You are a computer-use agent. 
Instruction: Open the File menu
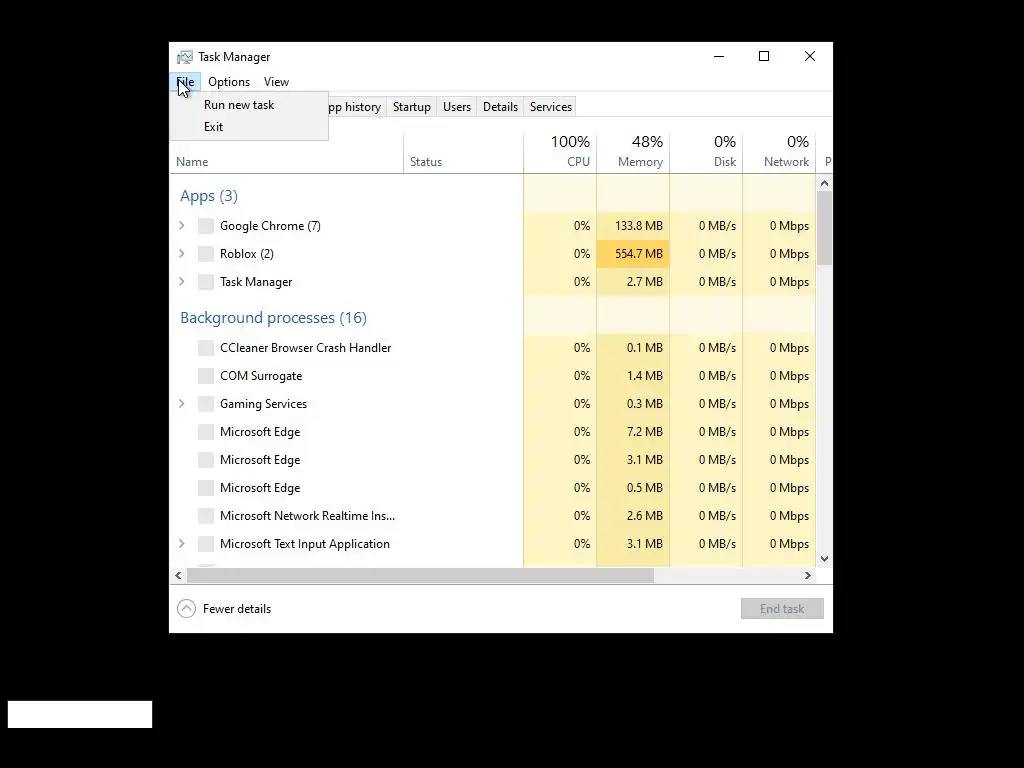185,82
